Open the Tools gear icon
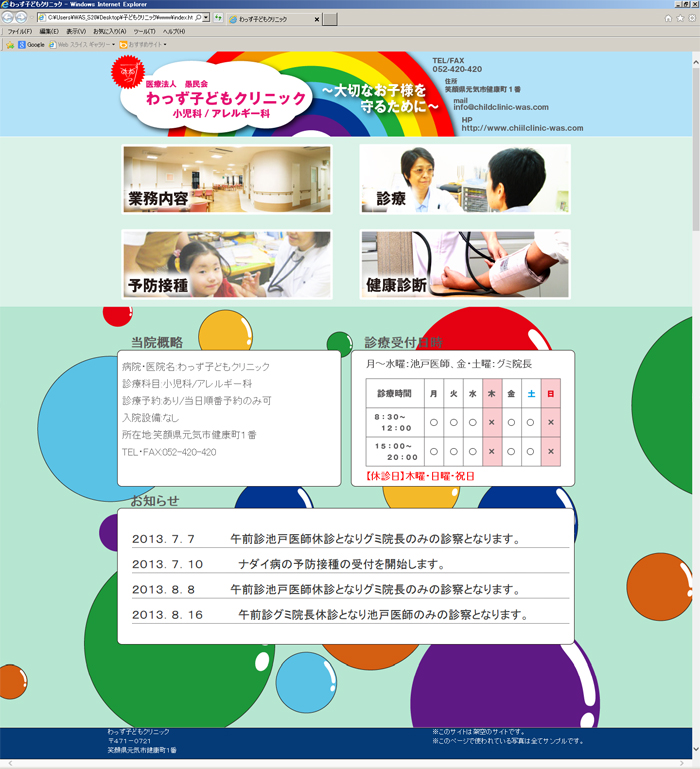700x769 pixels. coord(692,18)
